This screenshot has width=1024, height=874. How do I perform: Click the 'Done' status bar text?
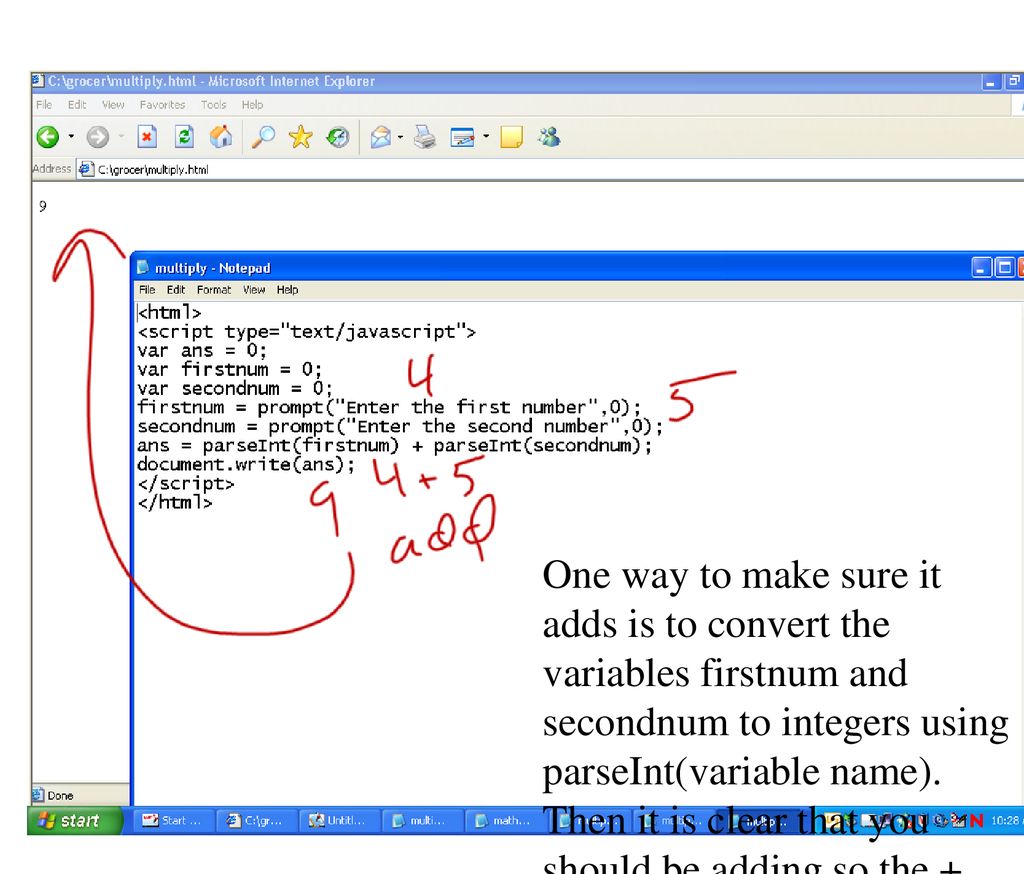tap(60, 796)
